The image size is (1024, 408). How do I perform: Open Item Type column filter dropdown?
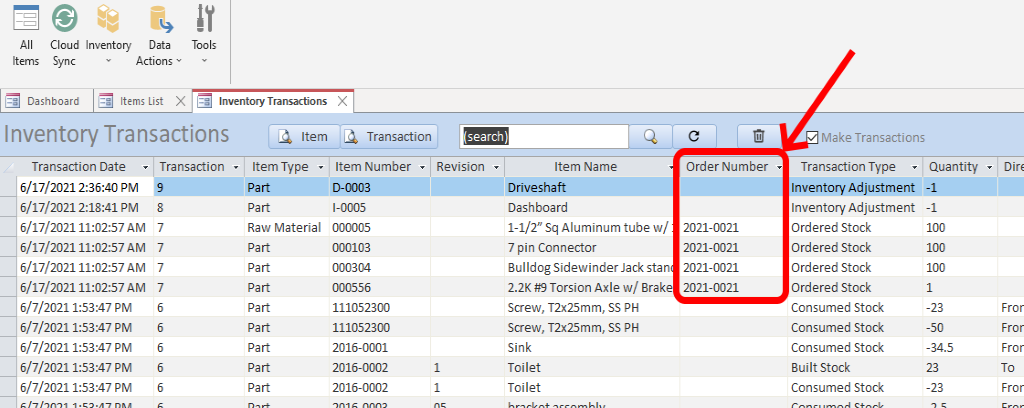[320, 167]
